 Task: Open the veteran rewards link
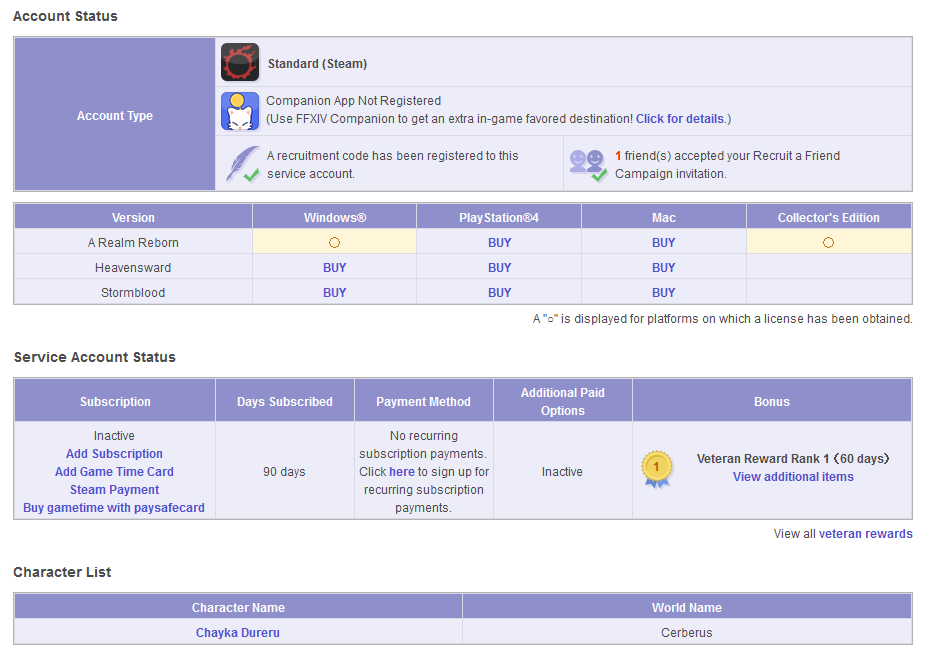[x=865, y=534]
